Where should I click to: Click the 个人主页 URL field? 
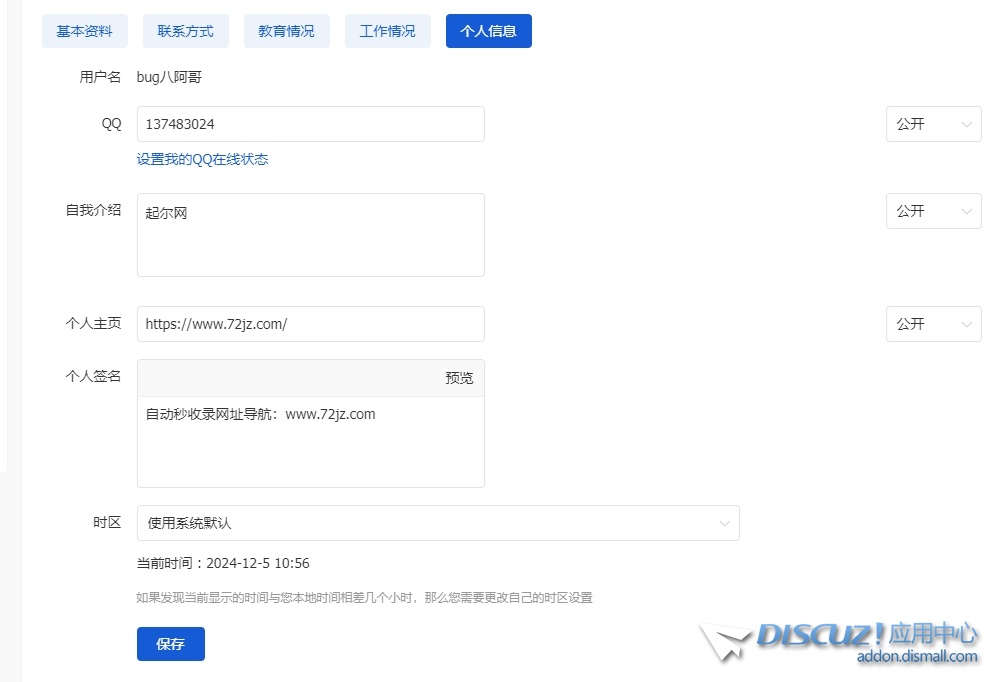tap(310, 324)
